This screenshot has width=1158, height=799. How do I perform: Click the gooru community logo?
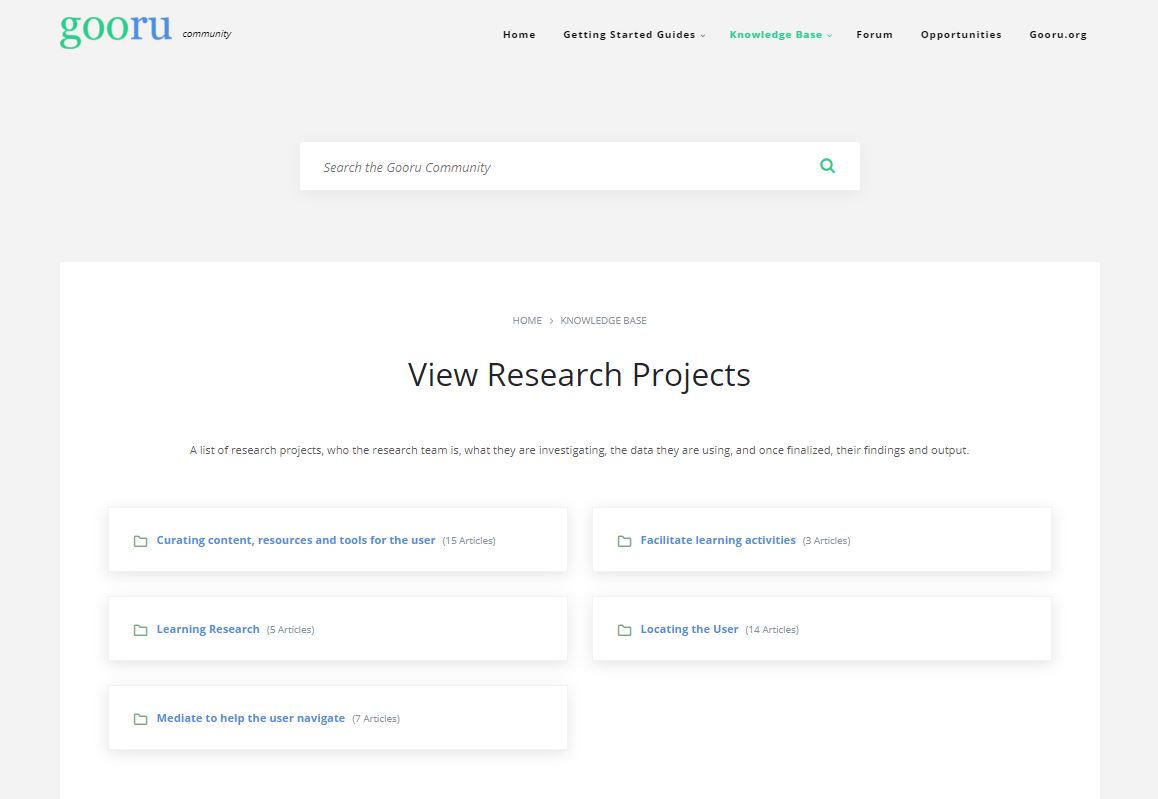tap(145, 32)
